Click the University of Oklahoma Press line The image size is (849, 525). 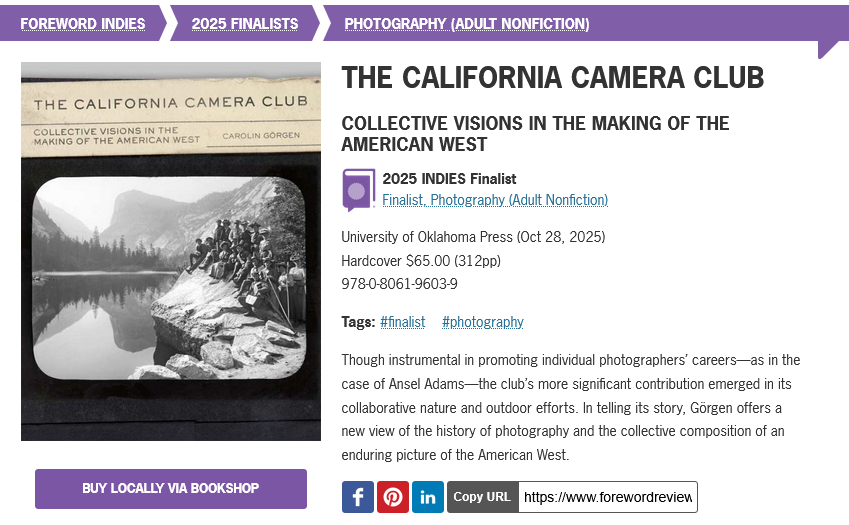[x=473, y=237]
